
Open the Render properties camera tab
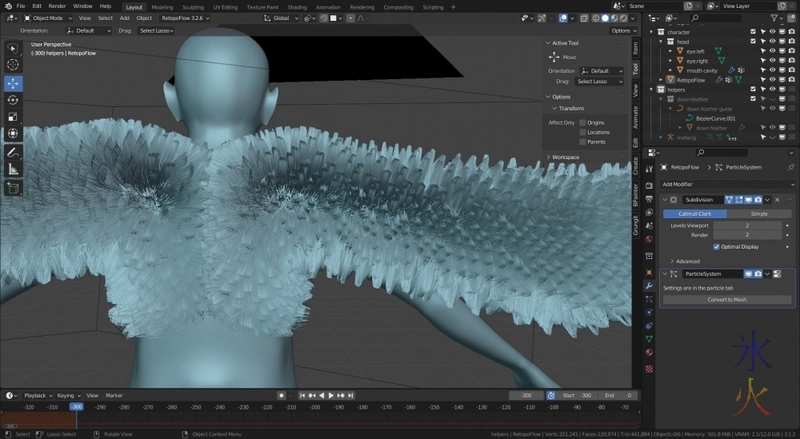[649, 186]
